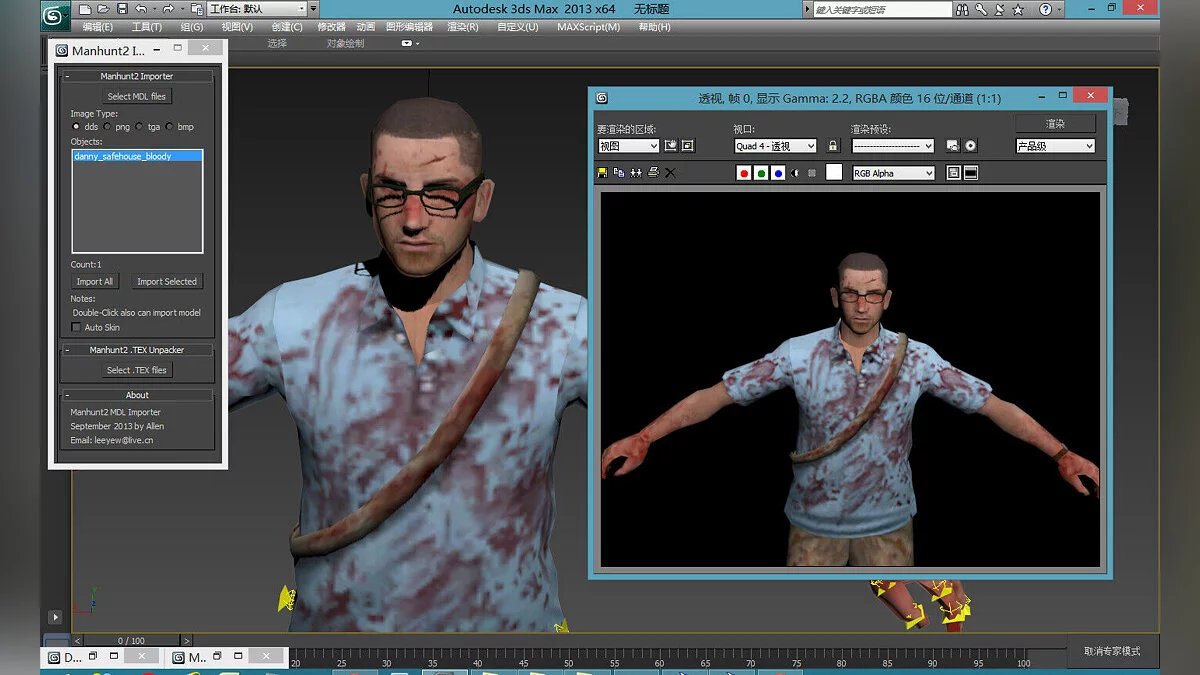Select the dds image type radio

(x=77, y=127)
